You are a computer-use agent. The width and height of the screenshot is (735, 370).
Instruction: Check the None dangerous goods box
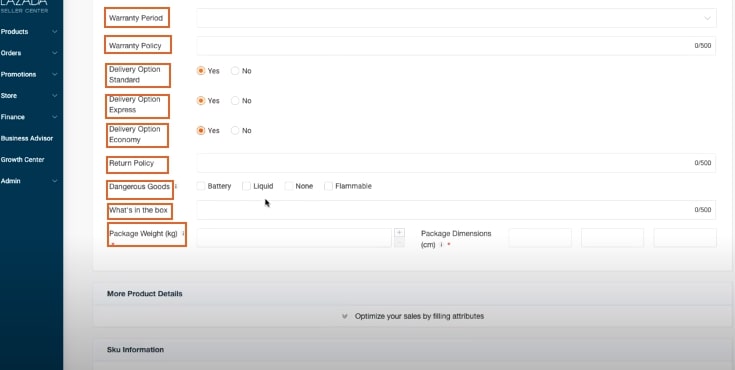[x=289, y=186]
